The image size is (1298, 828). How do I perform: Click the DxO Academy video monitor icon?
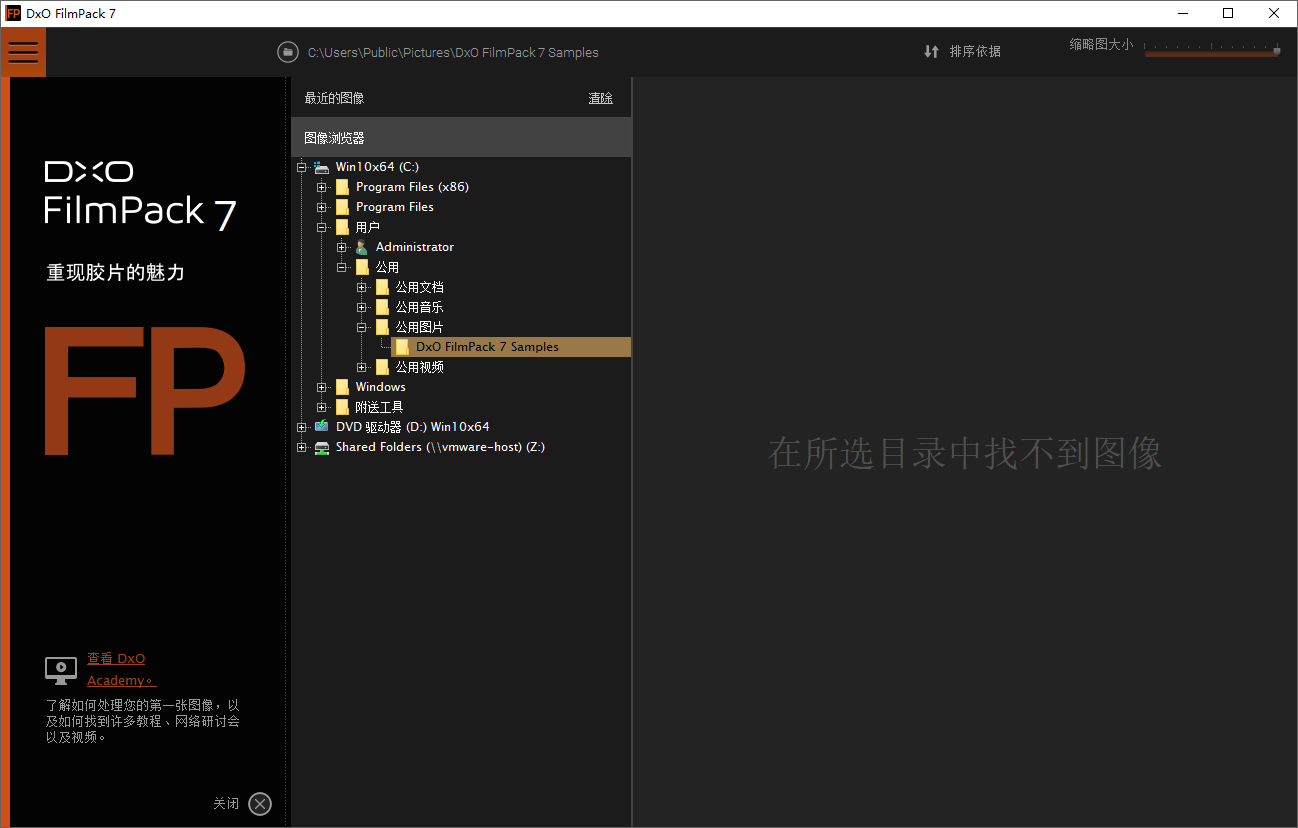tap(61, 670)
